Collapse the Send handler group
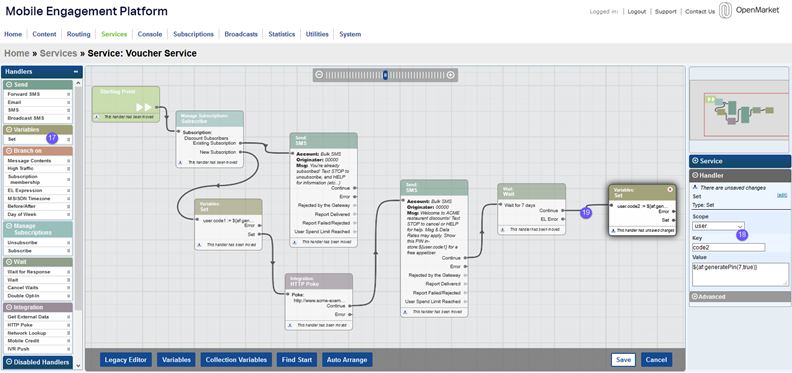 [x=10, y=85]
